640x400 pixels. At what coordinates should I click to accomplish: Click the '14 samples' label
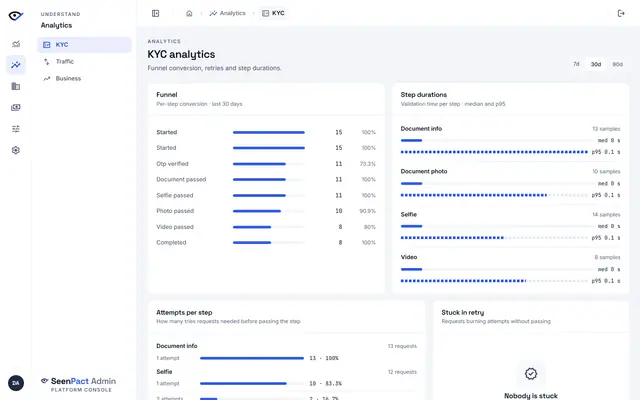tap(606, 215)
